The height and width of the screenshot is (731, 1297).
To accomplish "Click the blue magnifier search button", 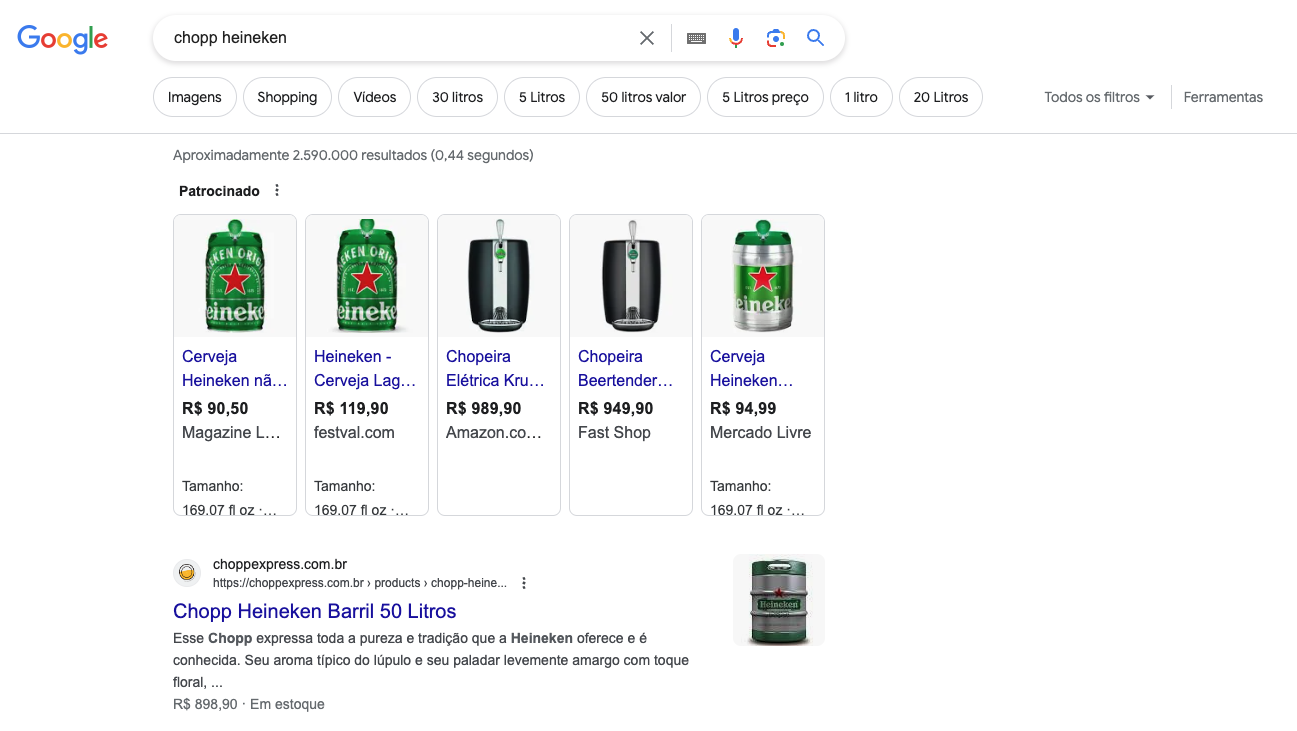I will pos(815,38).
